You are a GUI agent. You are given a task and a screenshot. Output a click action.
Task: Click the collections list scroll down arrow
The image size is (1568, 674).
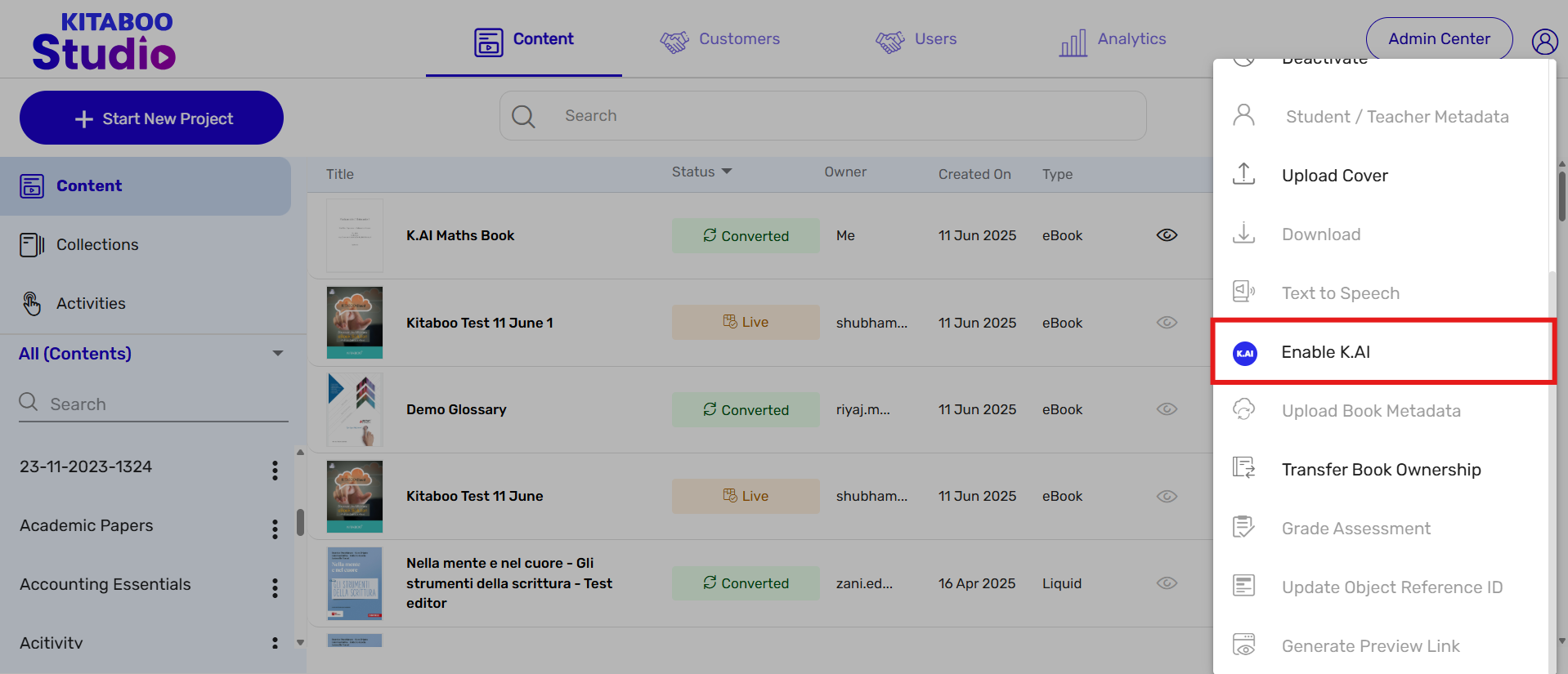pyautogui.click(x=300, y=642)
